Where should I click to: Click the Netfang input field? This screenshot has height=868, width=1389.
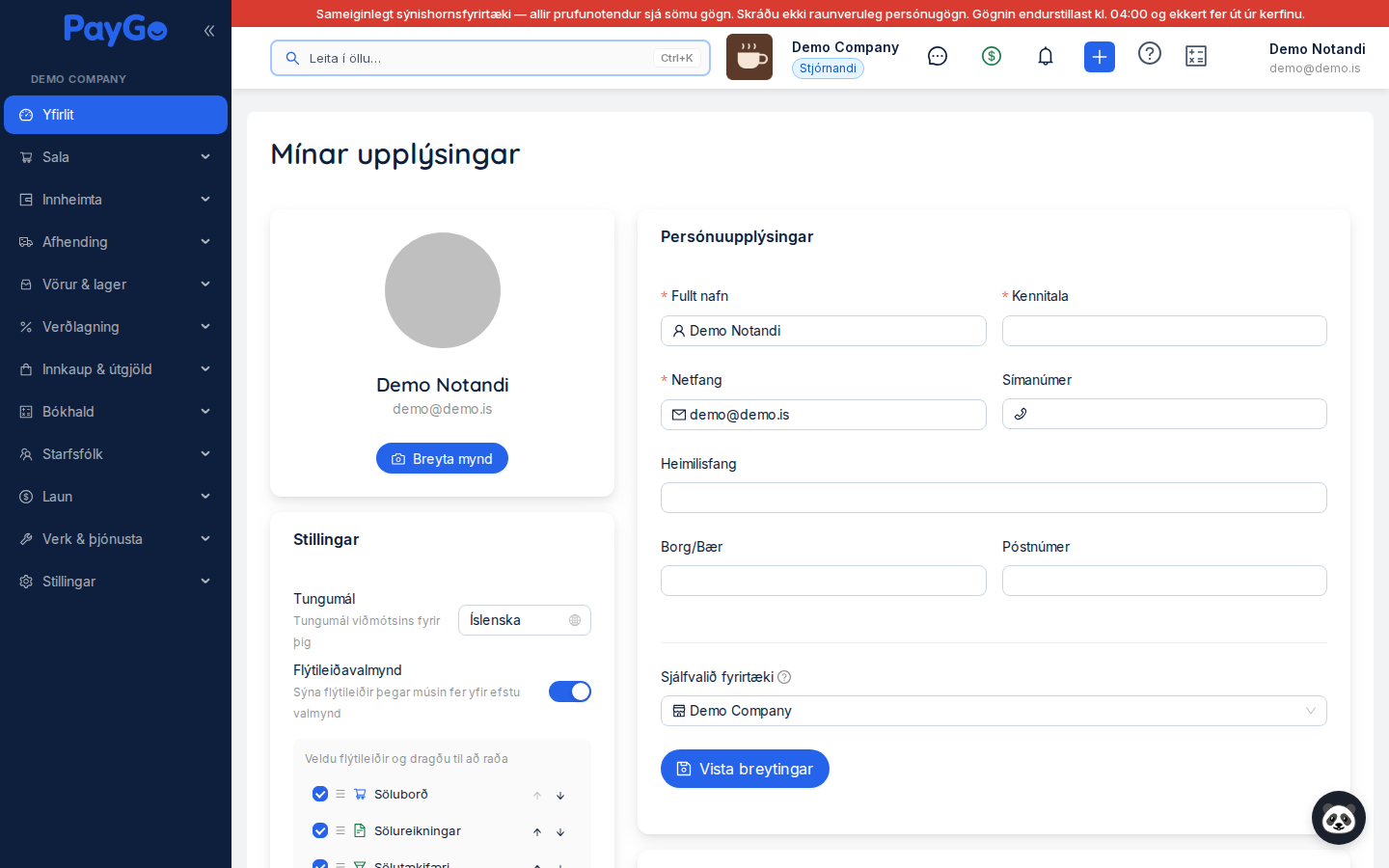(824, 415)
